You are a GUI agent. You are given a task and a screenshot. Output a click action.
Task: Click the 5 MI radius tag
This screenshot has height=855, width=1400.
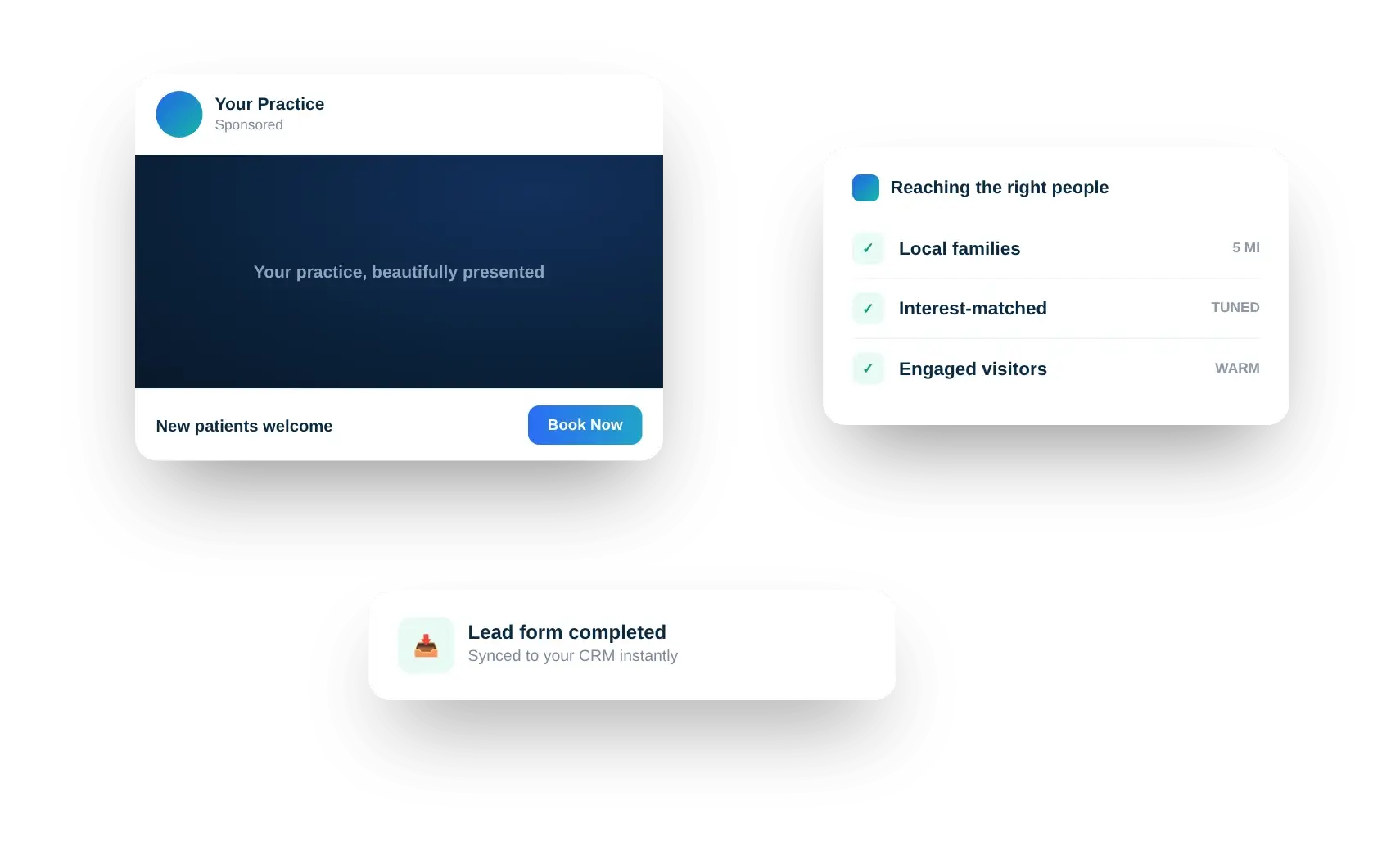(1245, 247)
